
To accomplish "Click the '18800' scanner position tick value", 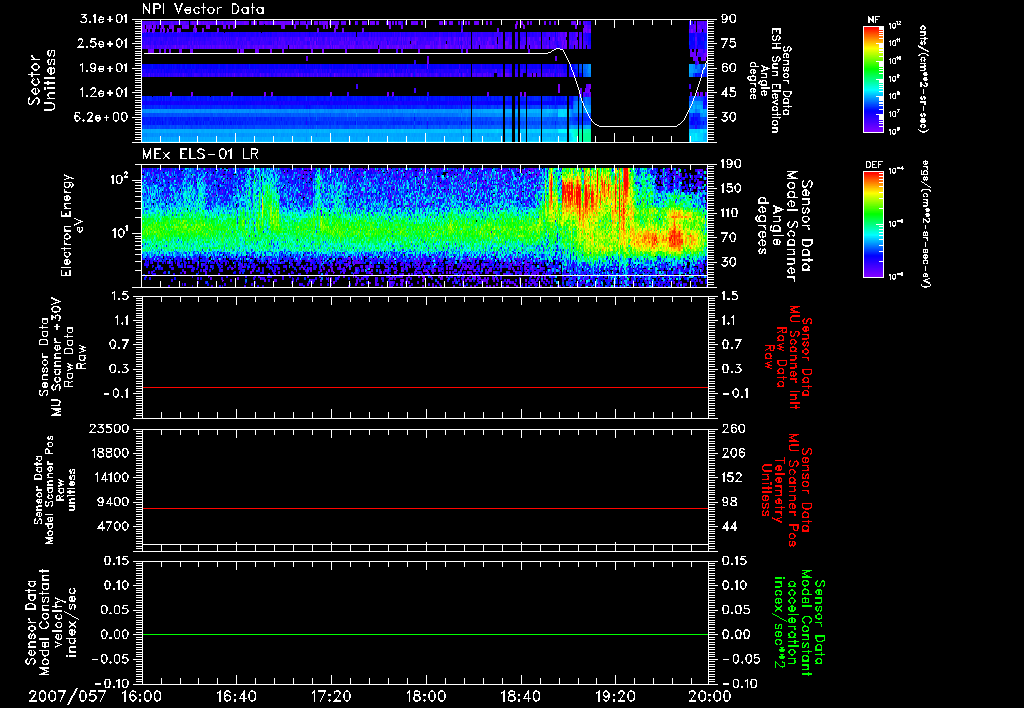I will (x=110, y=453).
